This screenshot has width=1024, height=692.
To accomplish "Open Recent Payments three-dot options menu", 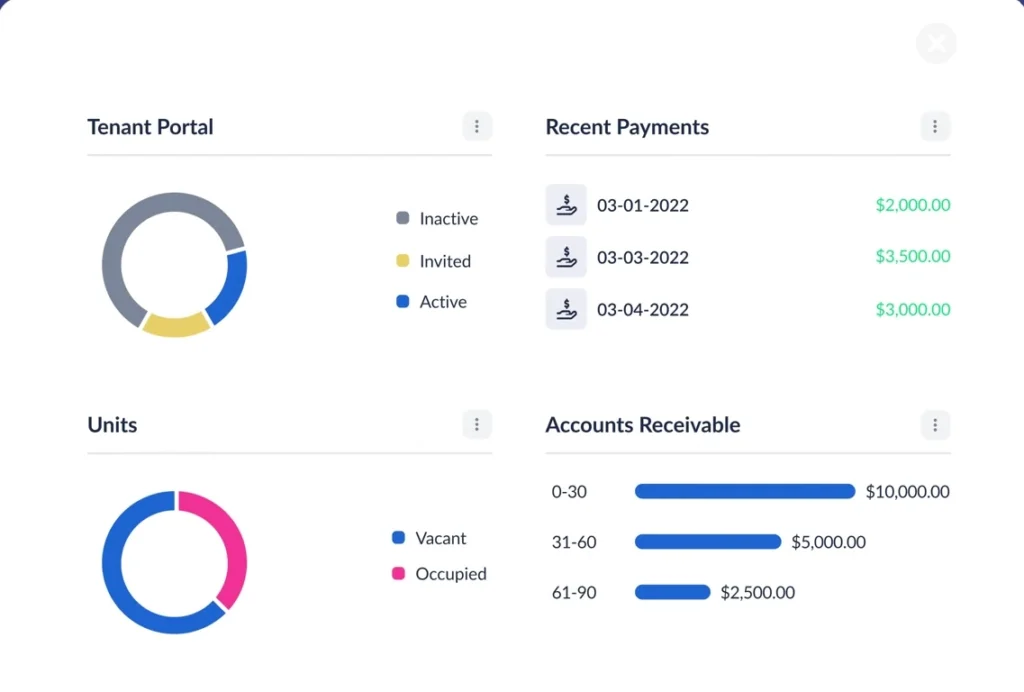I will coord(935,127).
